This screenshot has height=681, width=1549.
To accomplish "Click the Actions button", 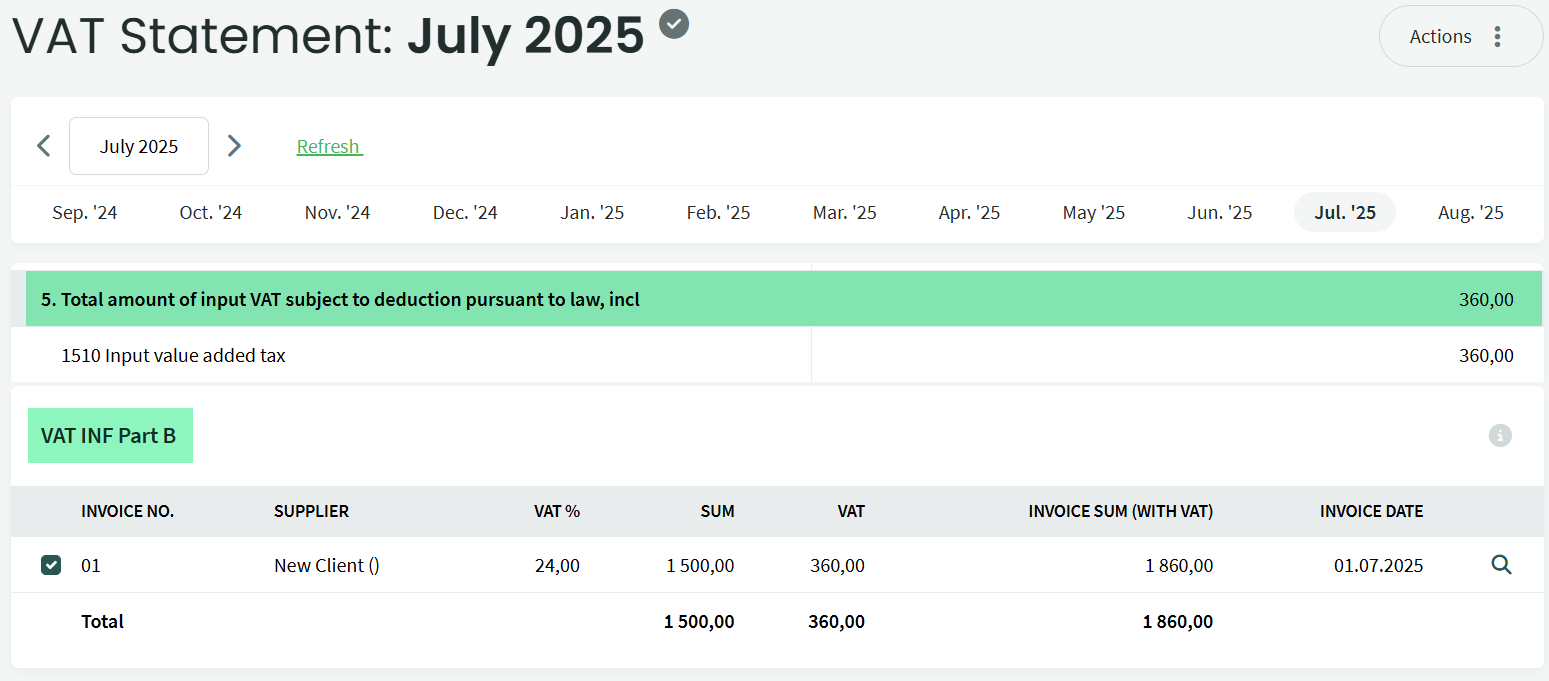I will (x=1440, y=37).
